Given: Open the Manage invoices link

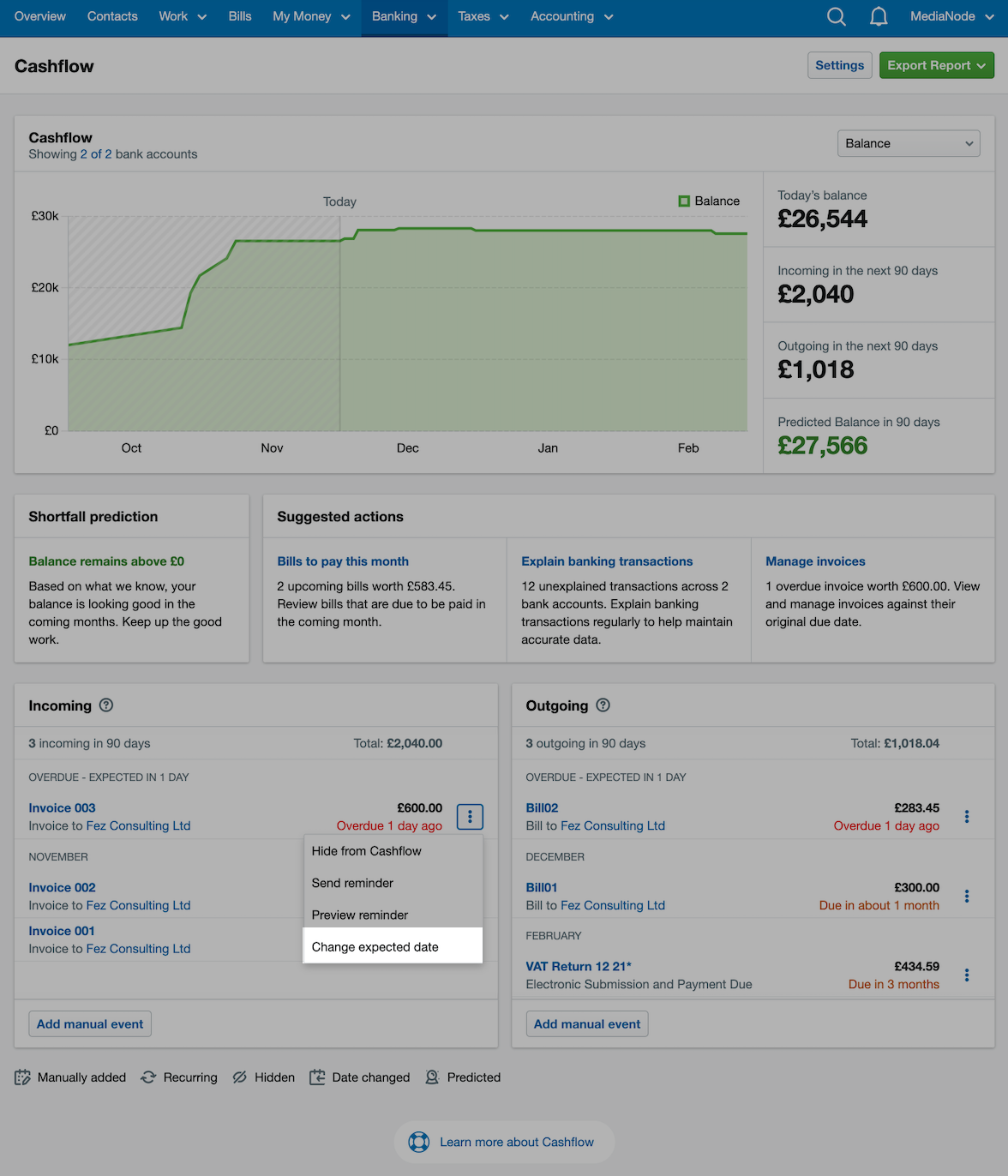Looking at the screenshot, I should coord(815,561).
